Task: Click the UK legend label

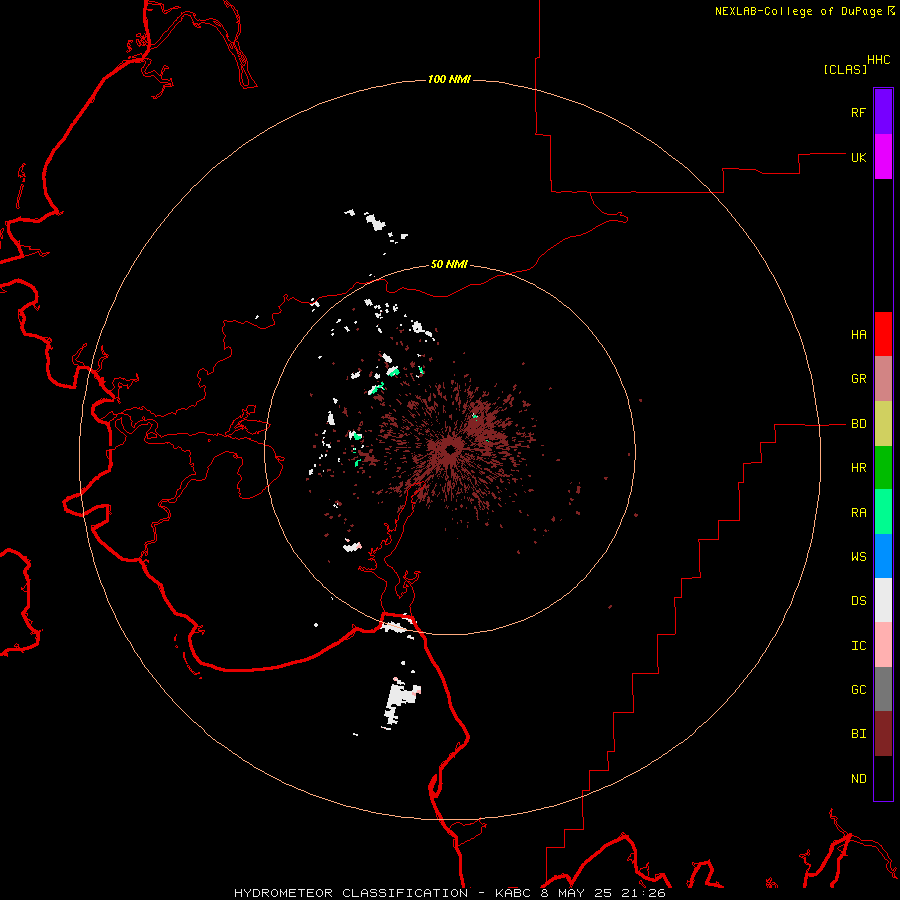Action: tap(859, 158)
